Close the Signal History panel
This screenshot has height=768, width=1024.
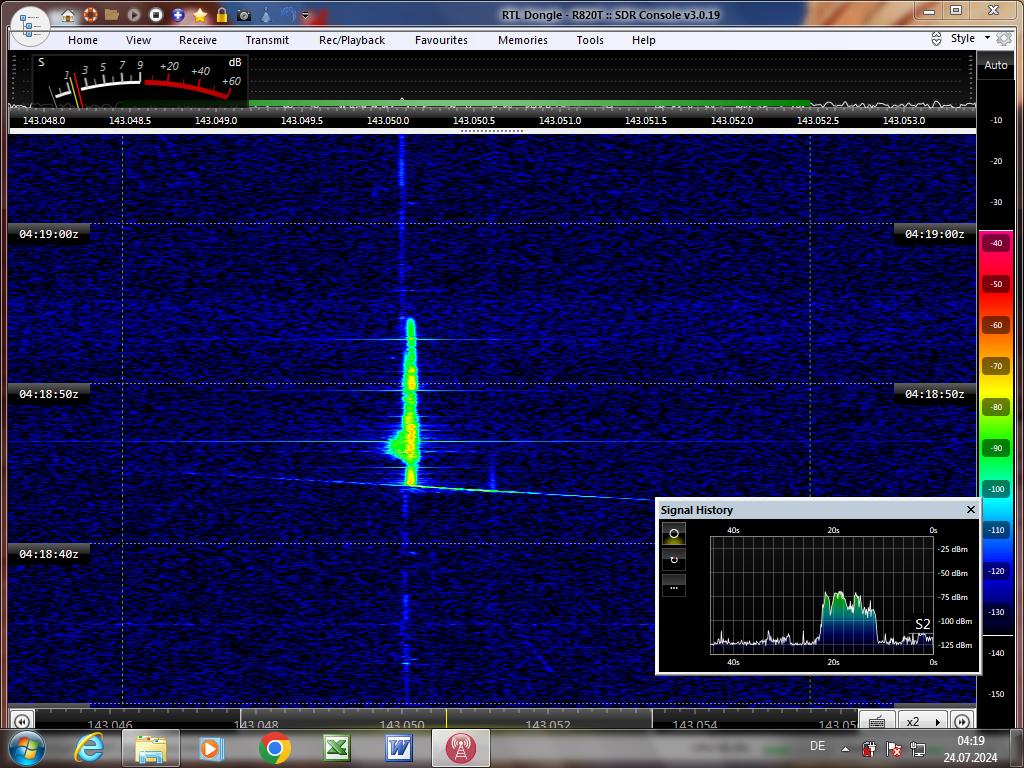(x=970, y=509)
